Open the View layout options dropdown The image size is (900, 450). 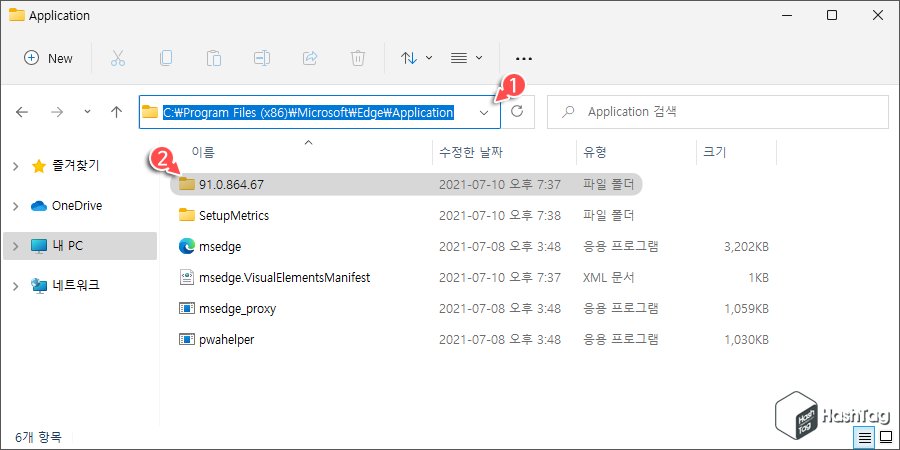point(466,59)
